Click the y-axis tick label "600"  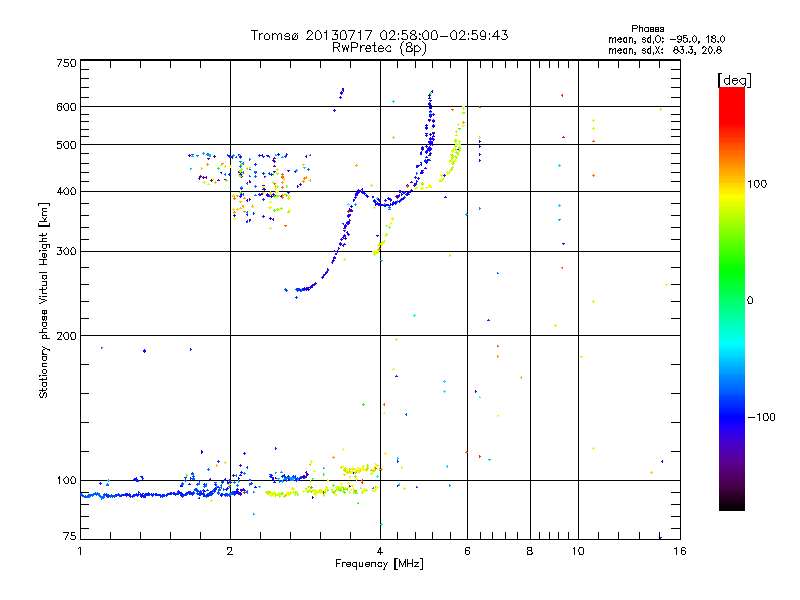pyautogui.click(x=67, y=107)
